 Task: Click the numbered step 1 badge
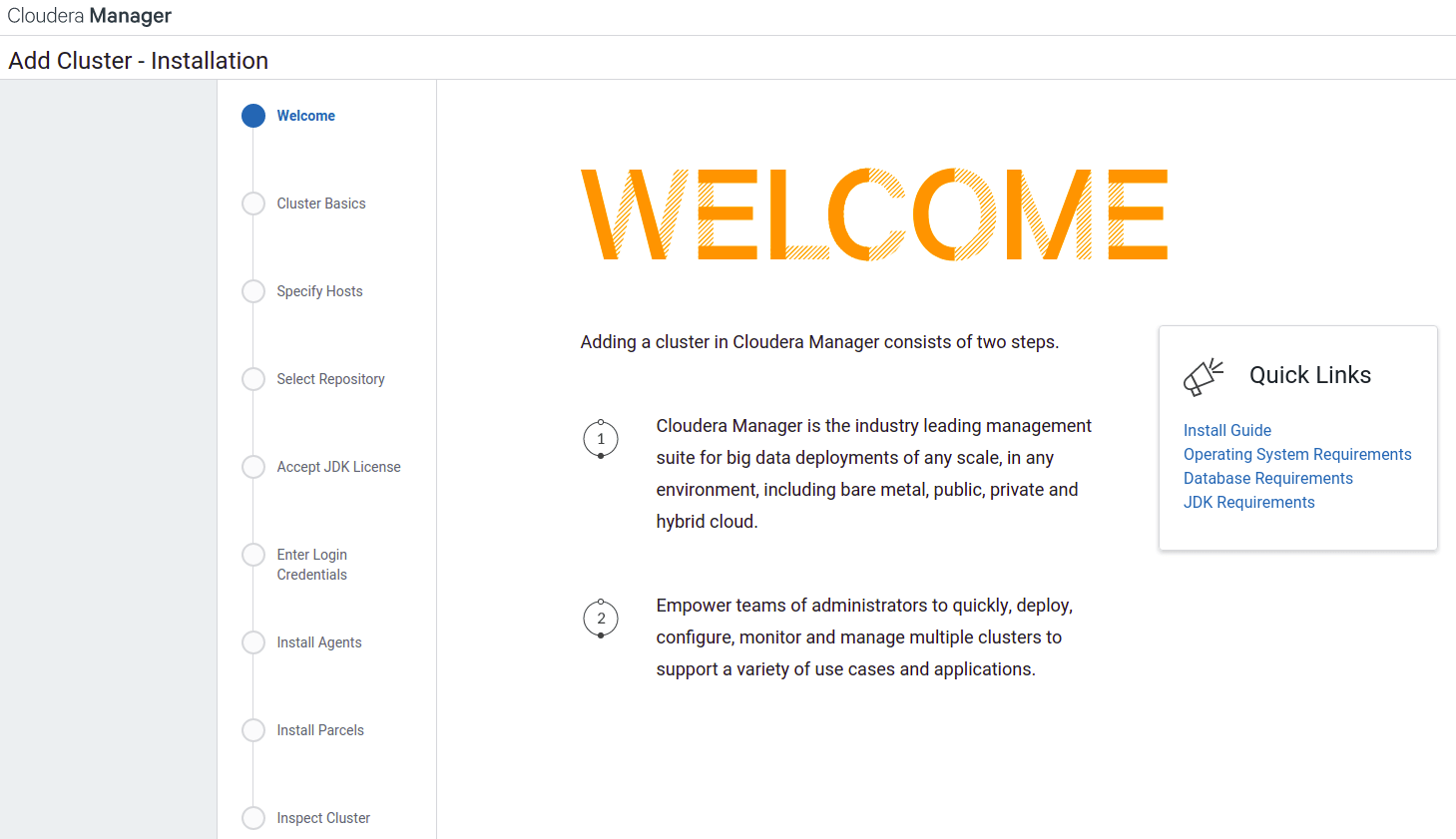tap(601, 439)
